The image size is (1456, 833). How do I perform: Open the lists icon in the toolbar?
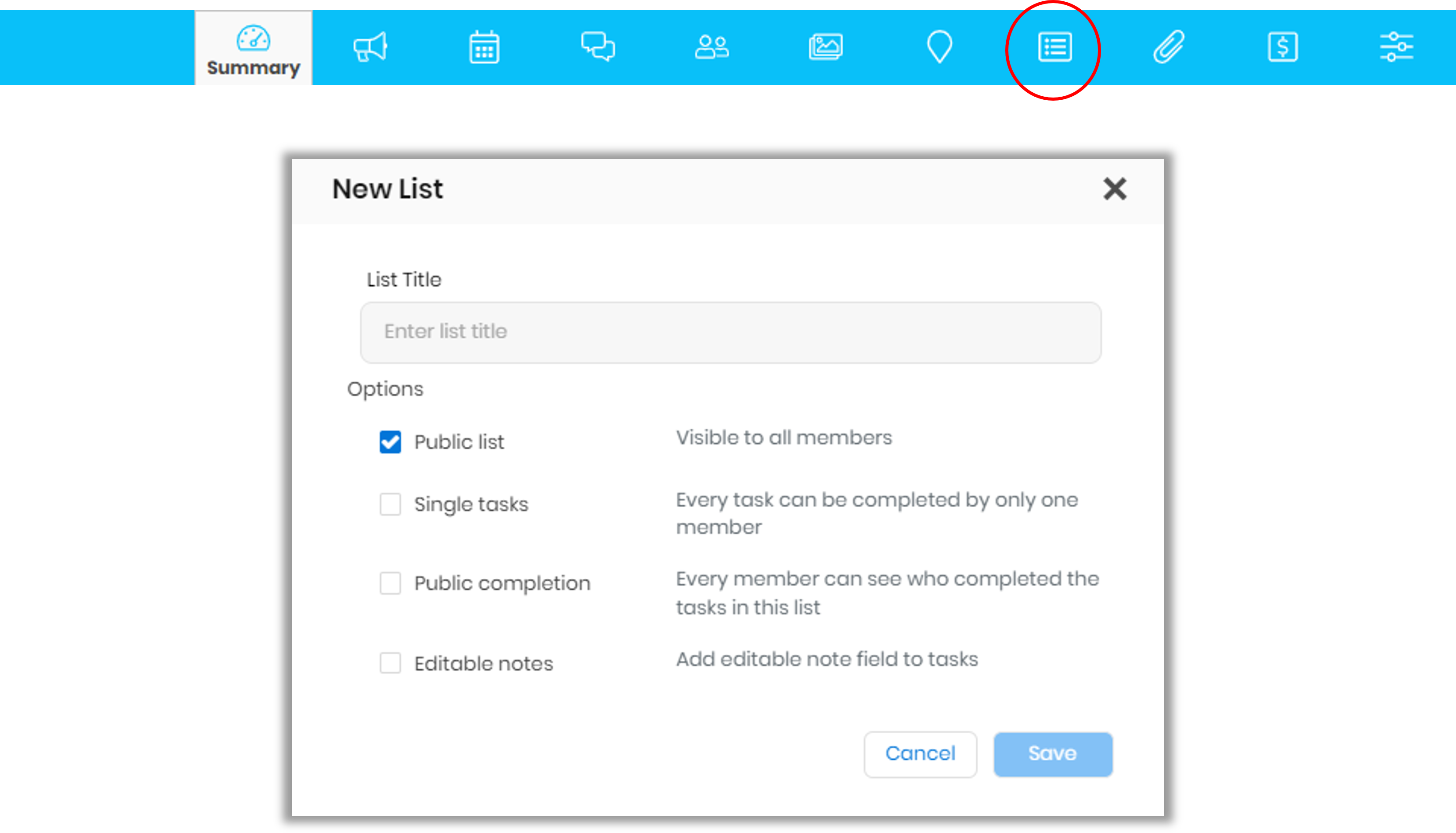point(1054,47)
